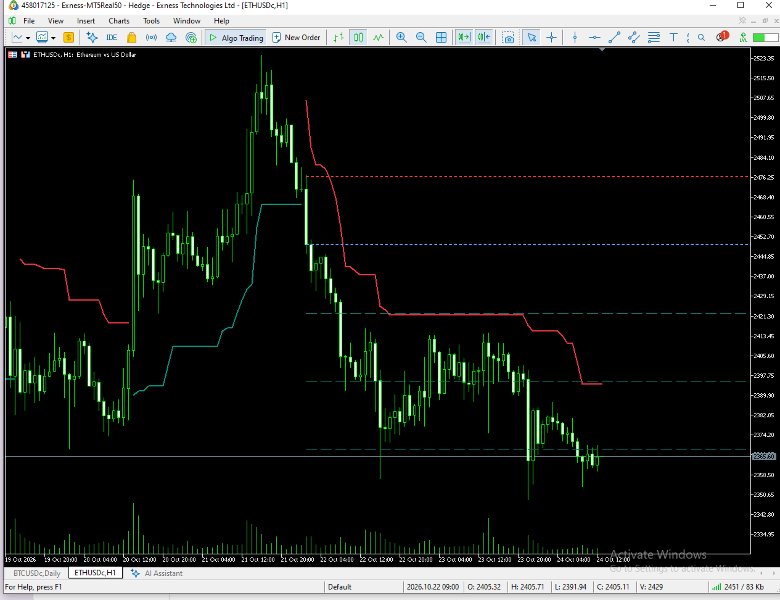The height and width of the screenshot is (600, 780).
Task: Expand more drawing tools chevron
Action: 688,37
